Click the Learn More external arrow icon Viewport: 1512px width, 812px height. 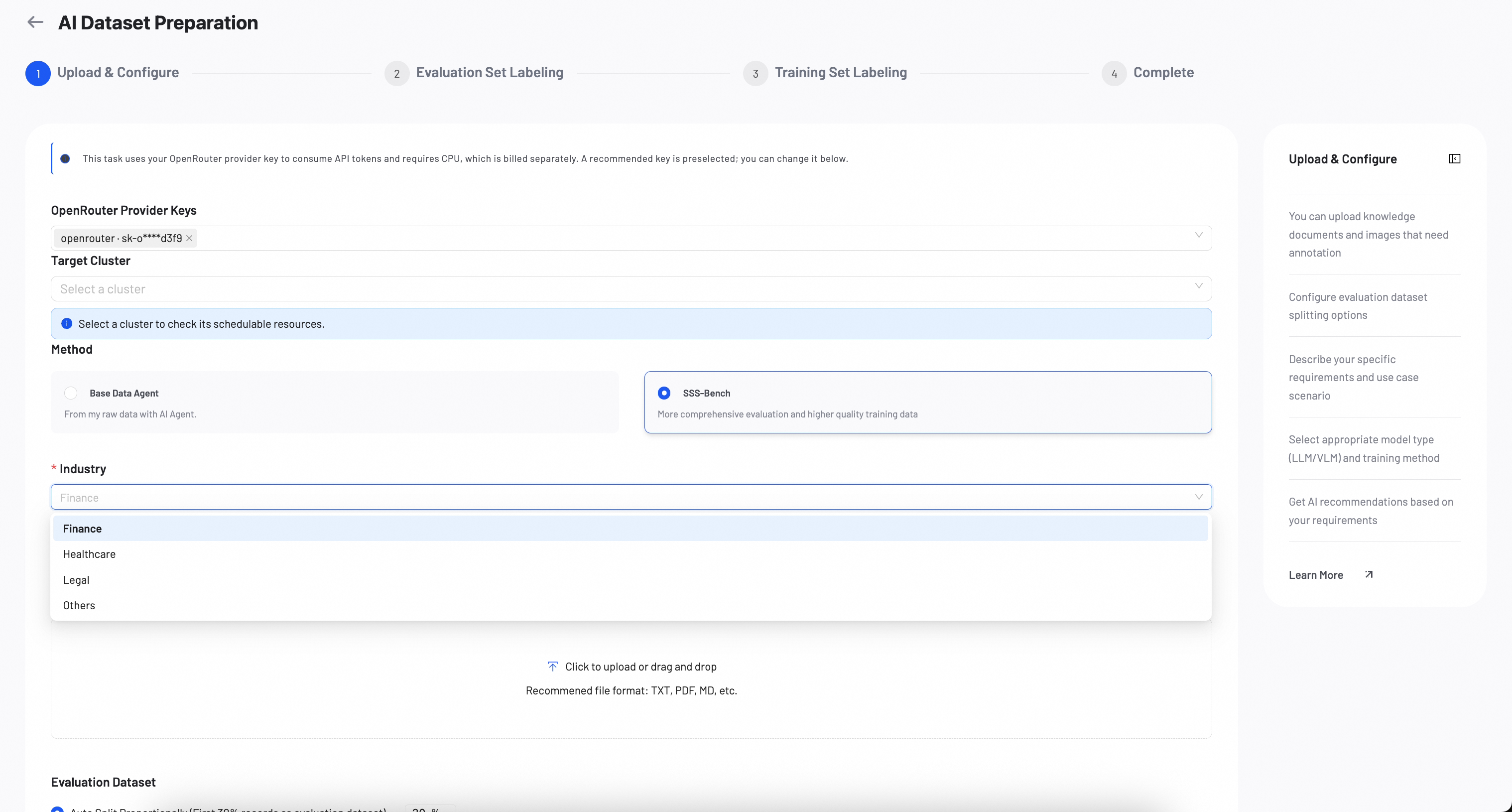point(1369,574)
